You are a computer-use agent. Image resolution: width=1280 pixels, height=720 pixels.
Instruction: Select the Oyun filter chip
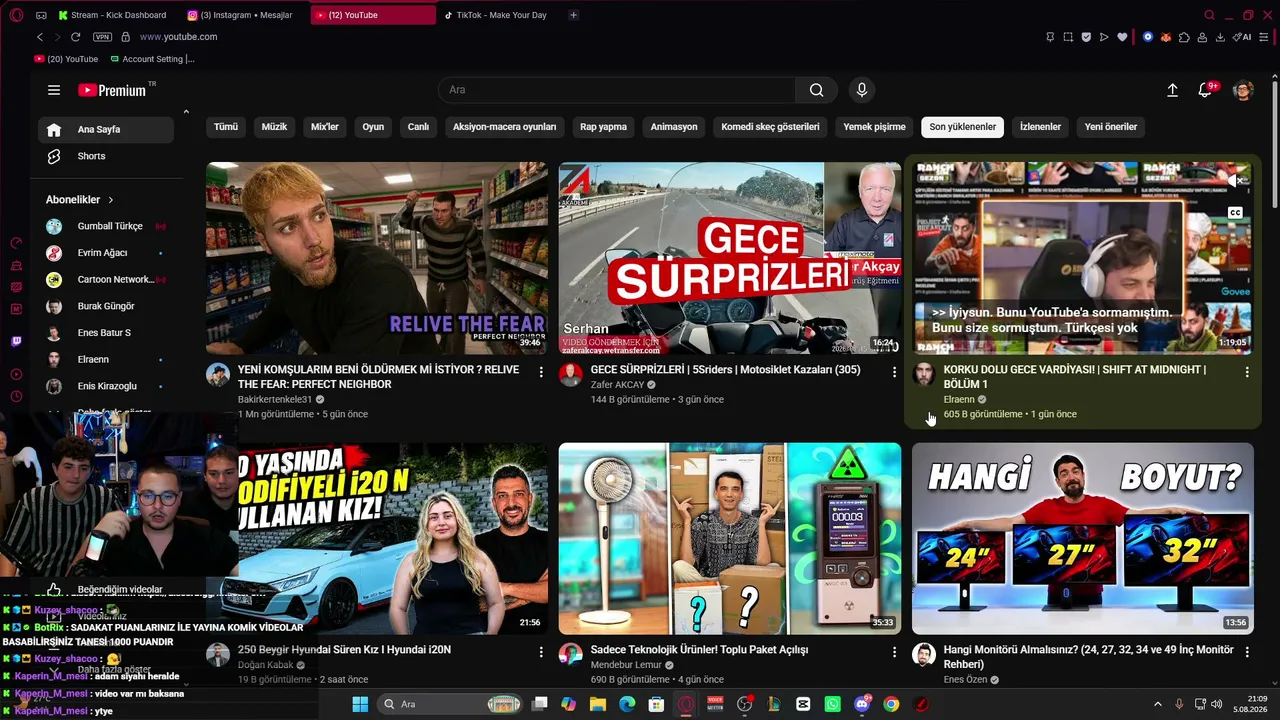coord(373,127)
